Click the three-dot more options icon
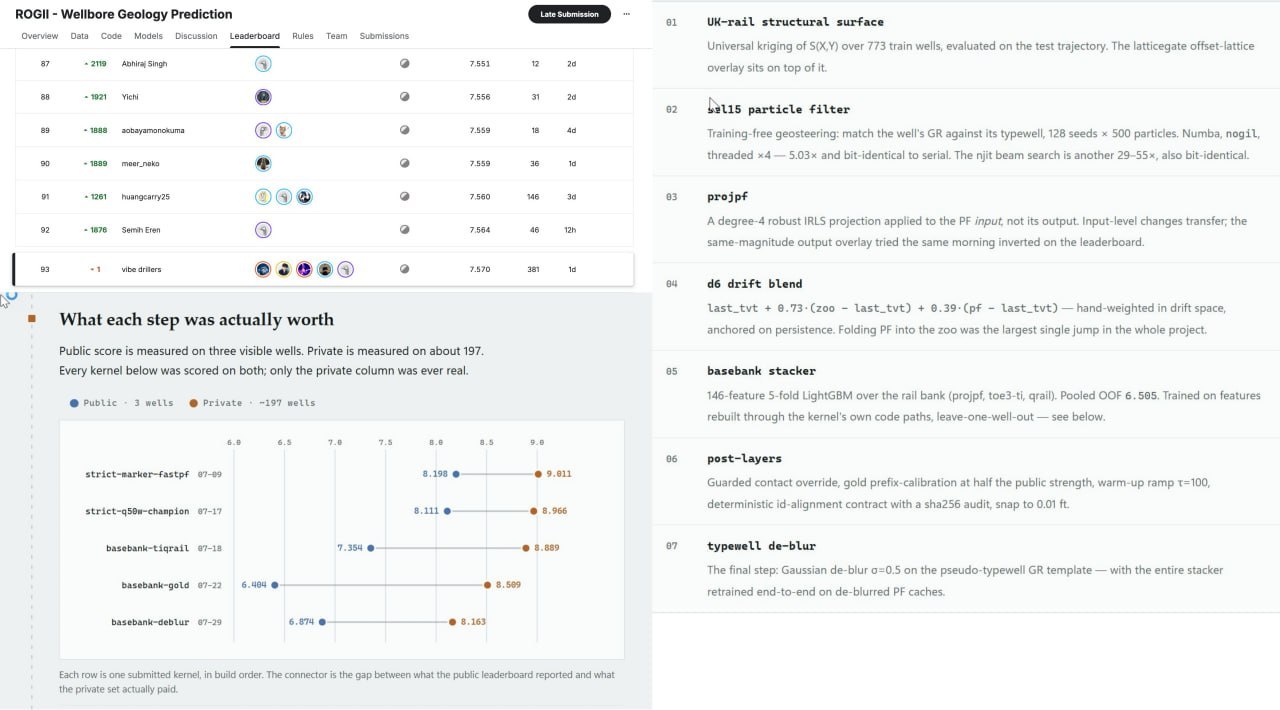 (x=627, y=14)
